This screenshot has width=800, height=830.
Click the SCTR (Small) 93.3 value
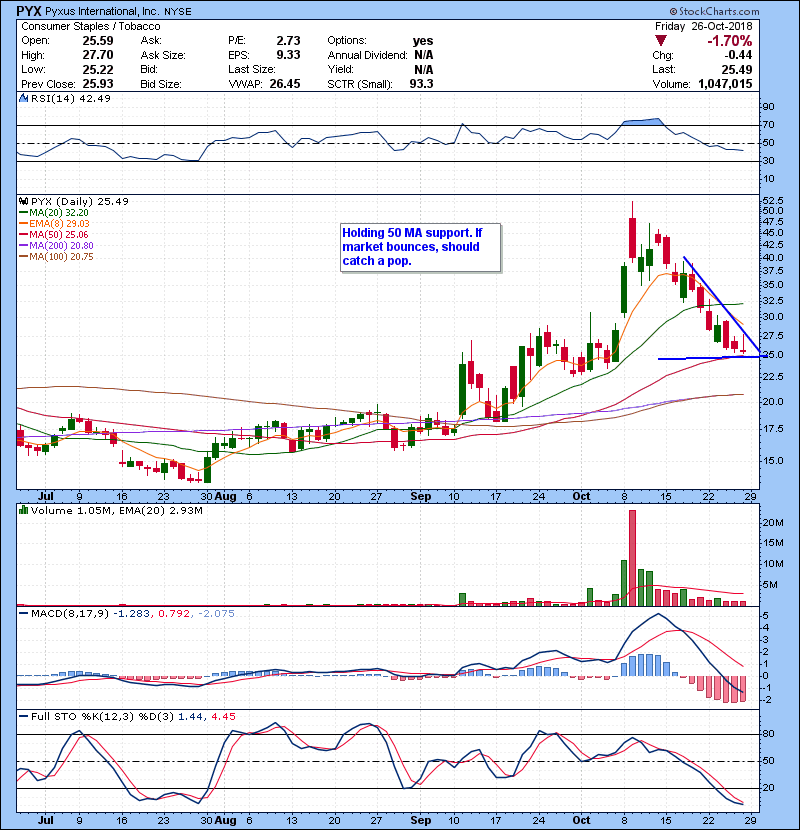click(421, 84)
